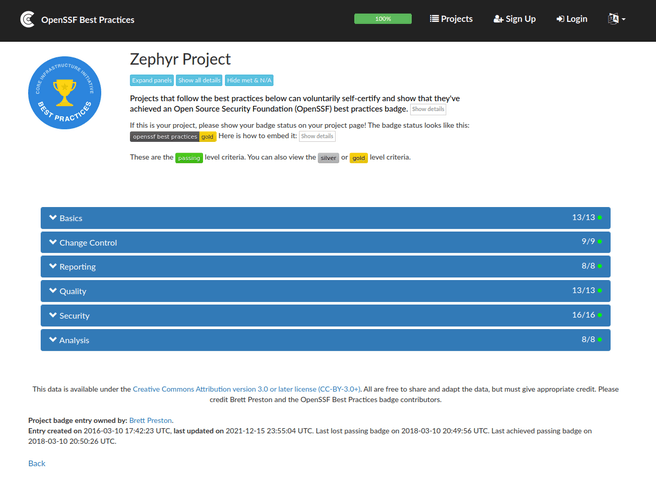The width and height of the screenshot is (656, 485).
Task: Expand the Quality panel
Action: point(325,291)
